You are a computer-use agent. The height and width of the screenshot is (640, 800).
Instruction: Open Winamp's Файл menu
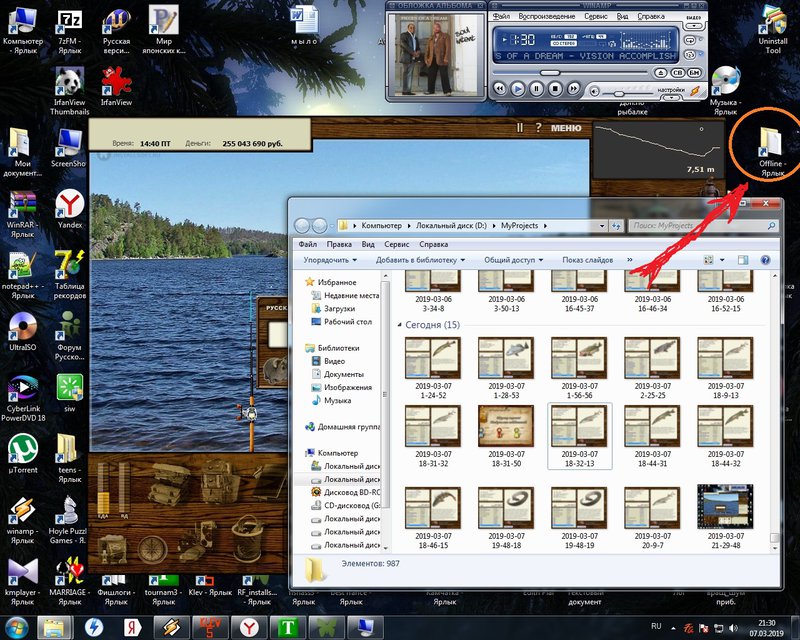[502, 16]
